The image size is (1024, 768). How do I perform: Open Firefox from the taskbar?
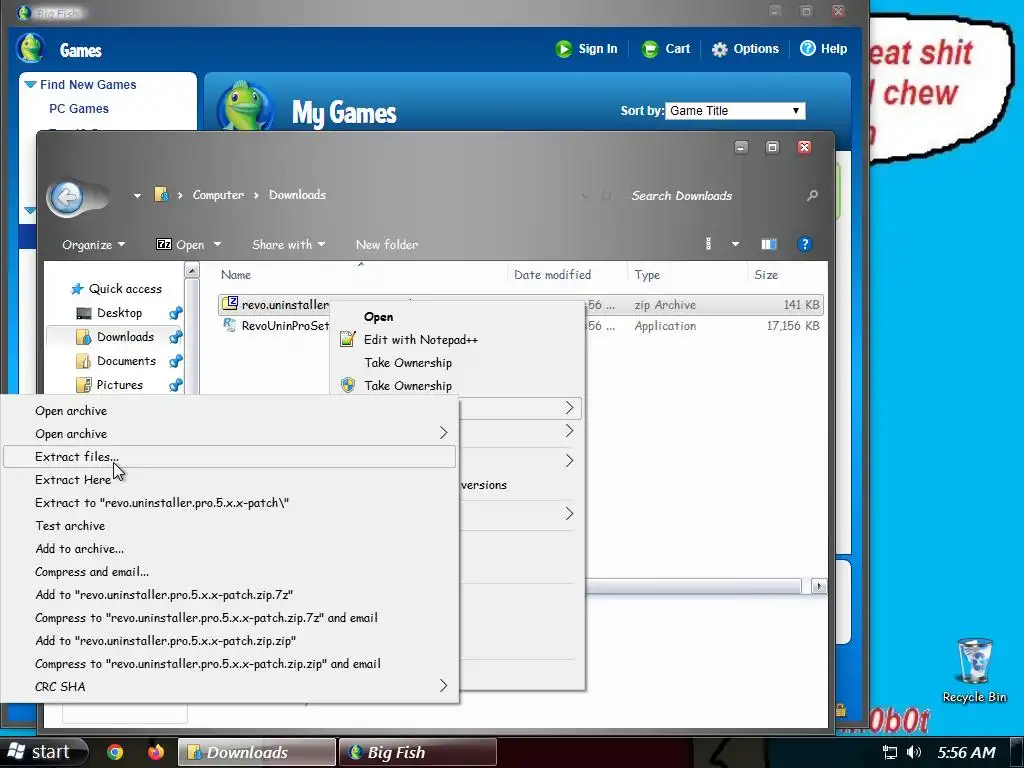[x=155, y=752]
